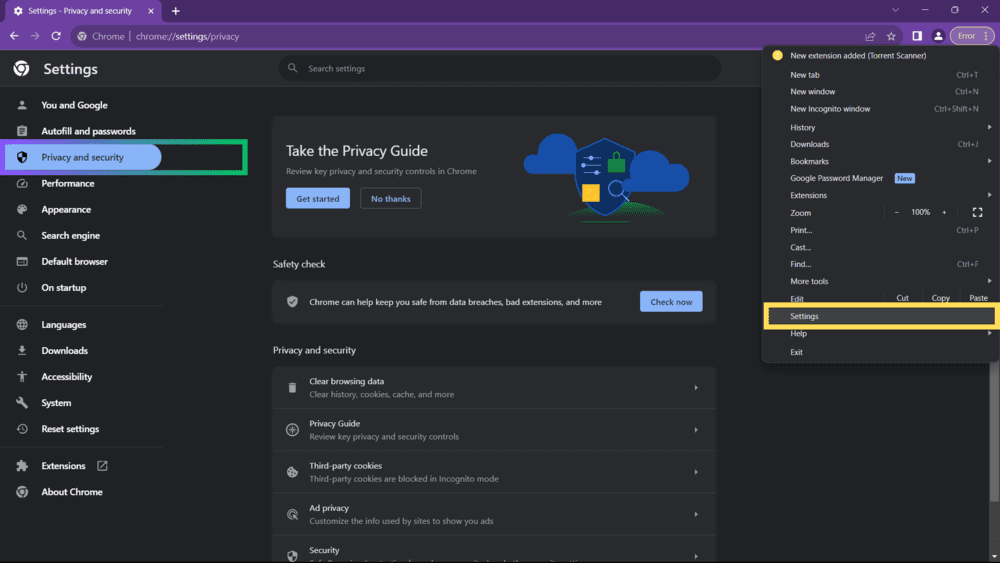
Task: Open the side panel icon
Action: 916,36
